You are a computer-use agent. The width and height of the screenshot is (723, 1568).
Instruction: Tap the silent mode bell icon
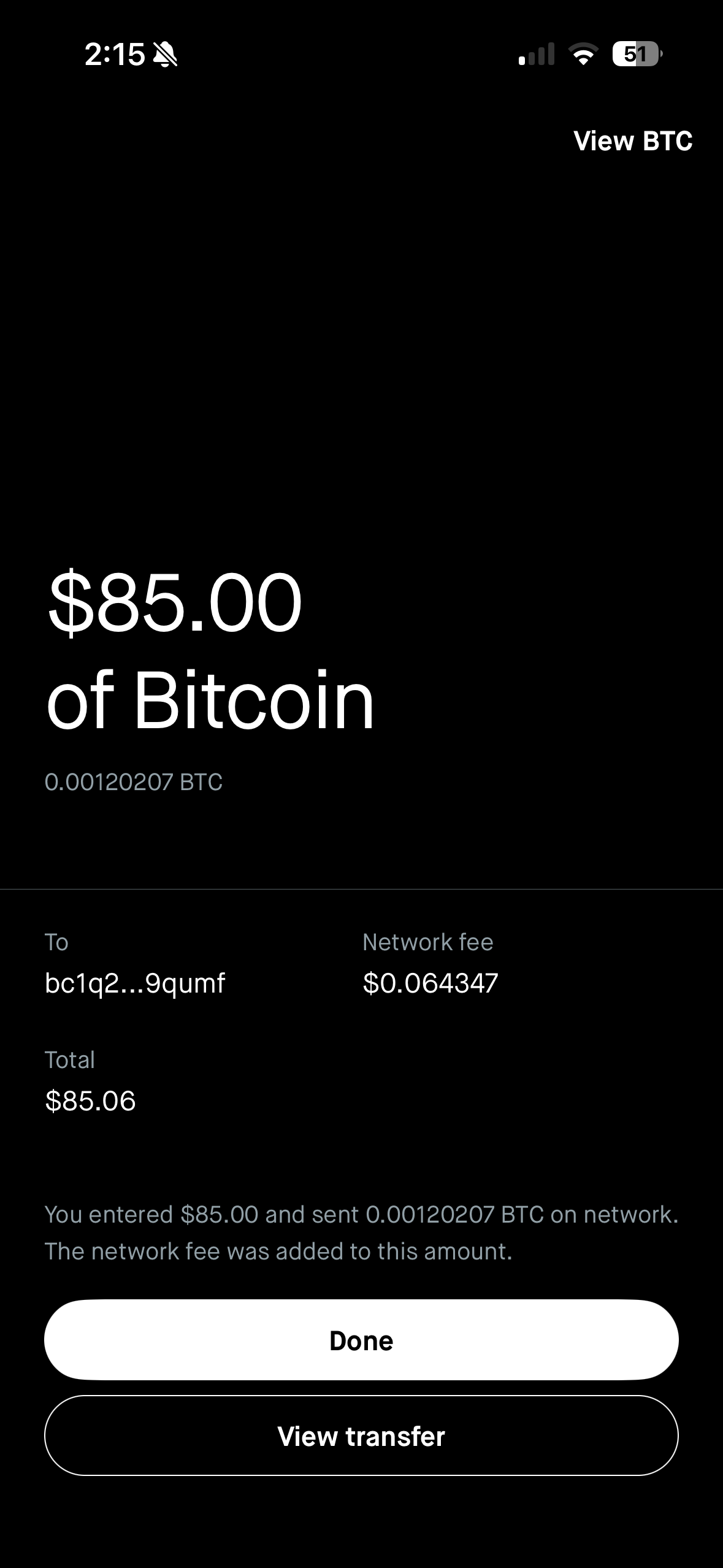coord(165,55)
